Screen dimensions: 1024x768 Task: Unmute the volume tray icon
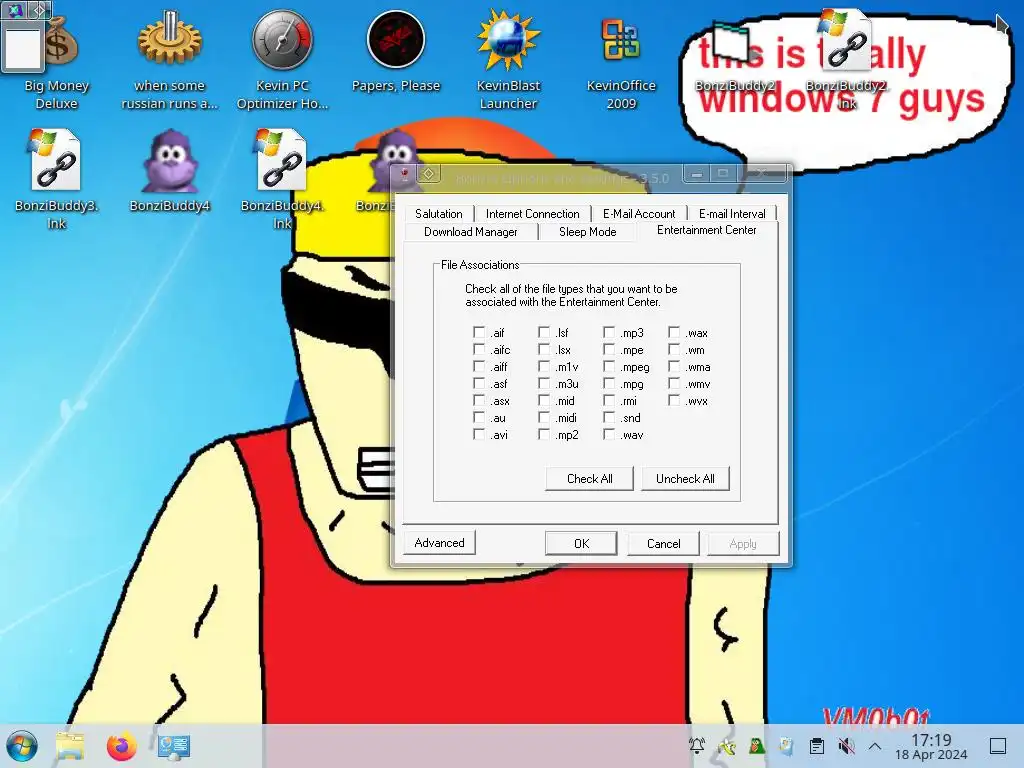tap(846, 746)
